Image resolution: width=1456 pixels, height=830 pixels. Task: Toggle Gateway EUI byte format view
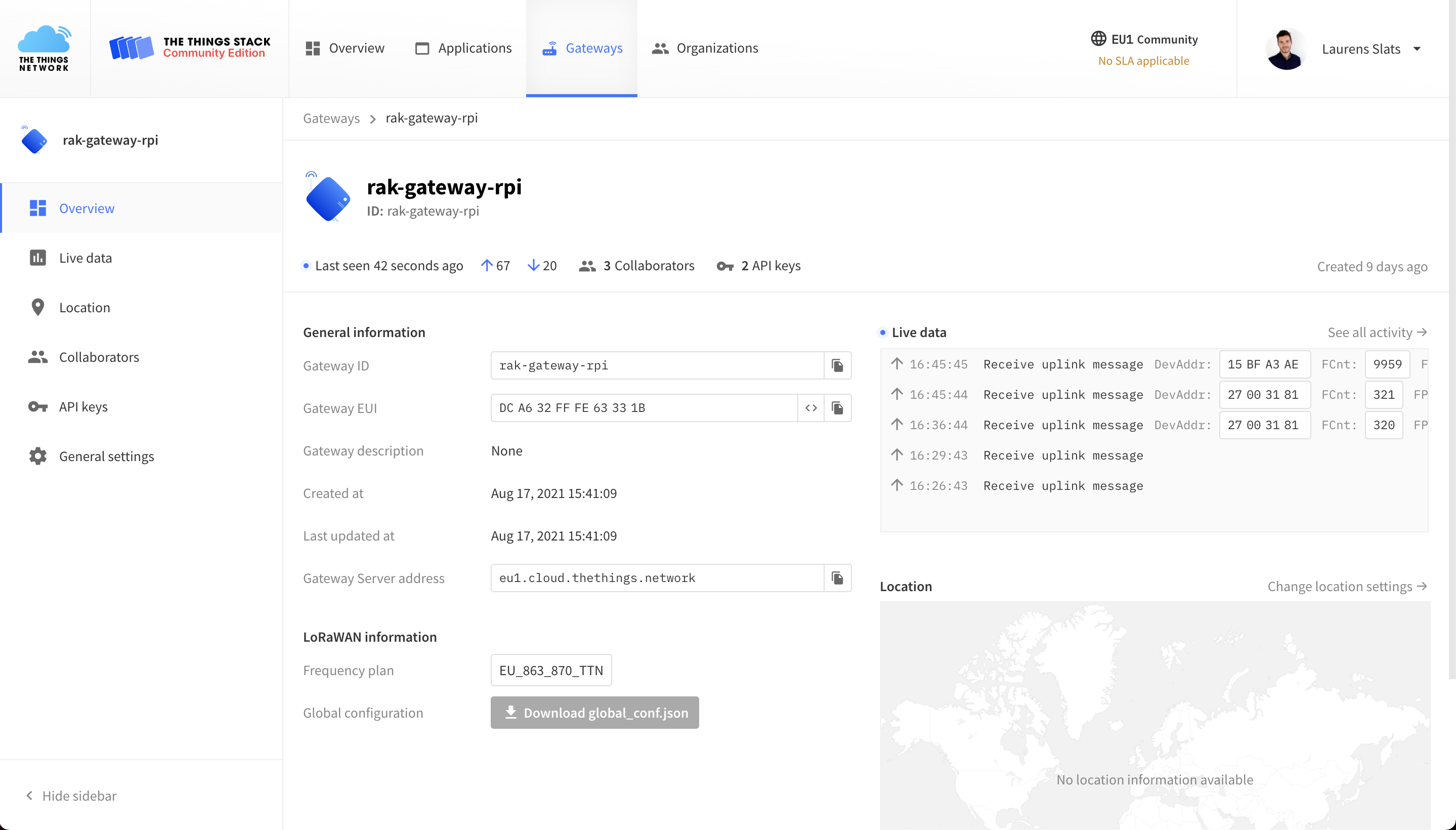coord(811,408)
